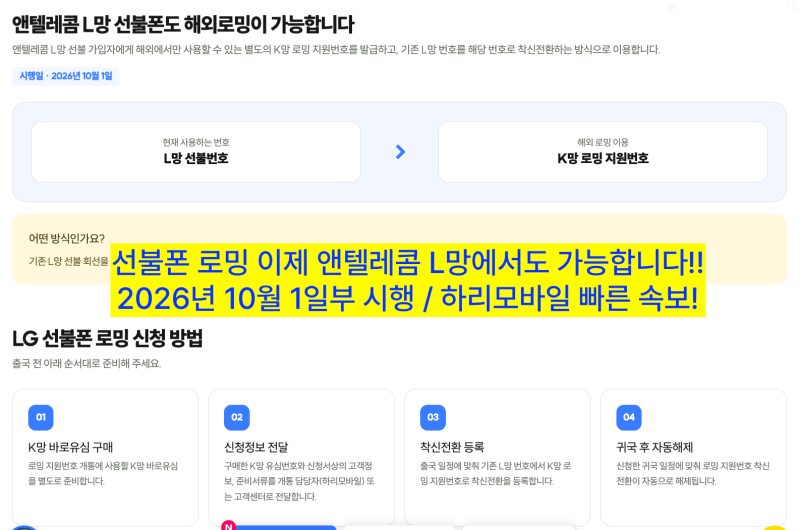This screenshot has height=530, width=800.
Task: Click the 기존 L망 선불 회선을 text
Action: [x=68, y=261]
